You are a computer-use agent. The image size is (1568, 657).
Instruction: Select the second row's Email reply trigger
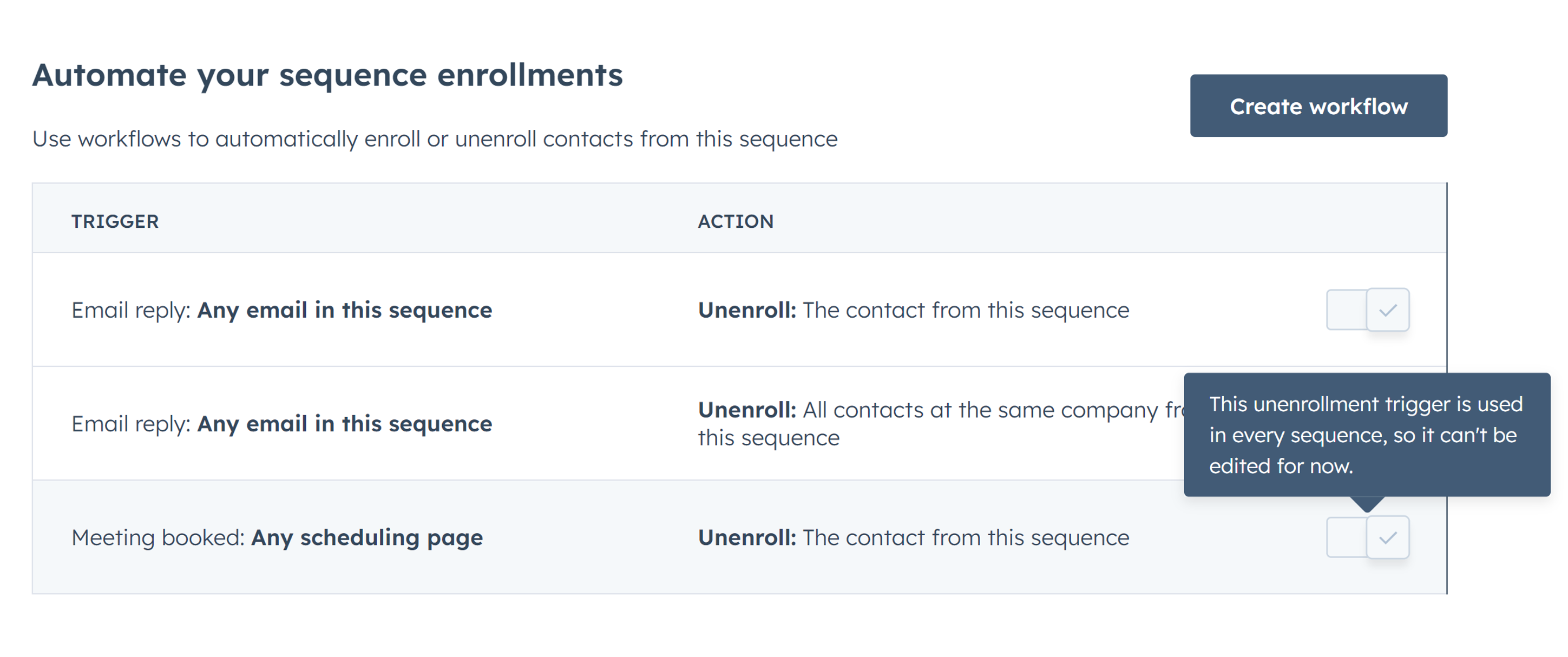coord(281,424)
